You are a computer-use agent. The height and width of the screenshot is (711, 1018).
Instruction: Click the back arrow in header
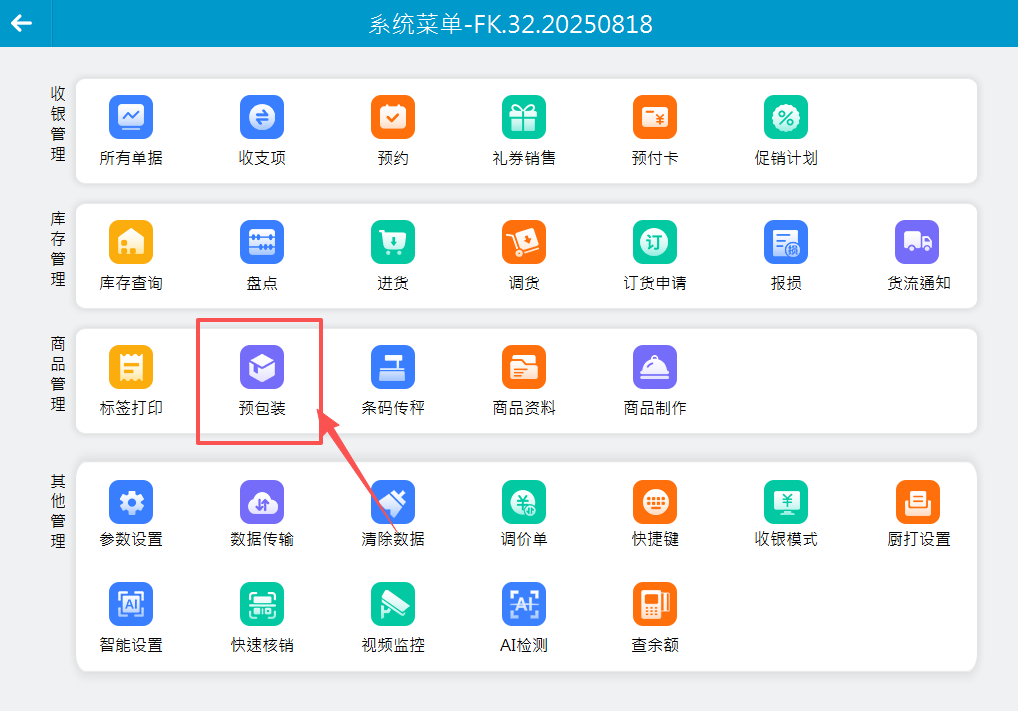(22, 23)
